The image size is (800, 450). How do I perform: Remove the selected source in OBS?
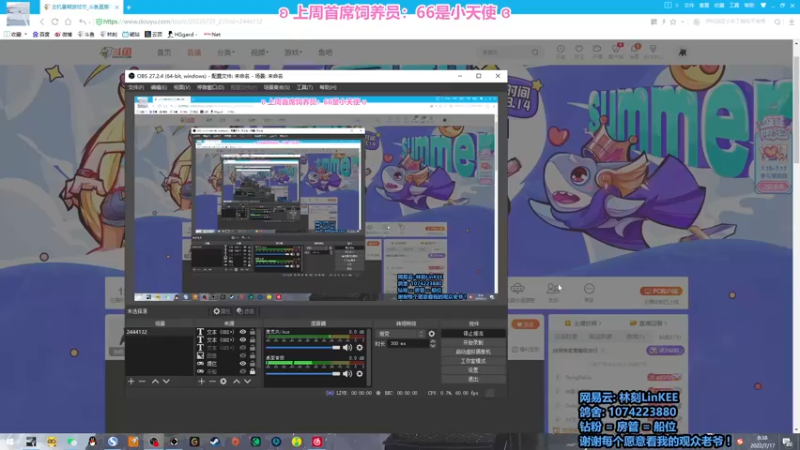[x=212, y=381]
